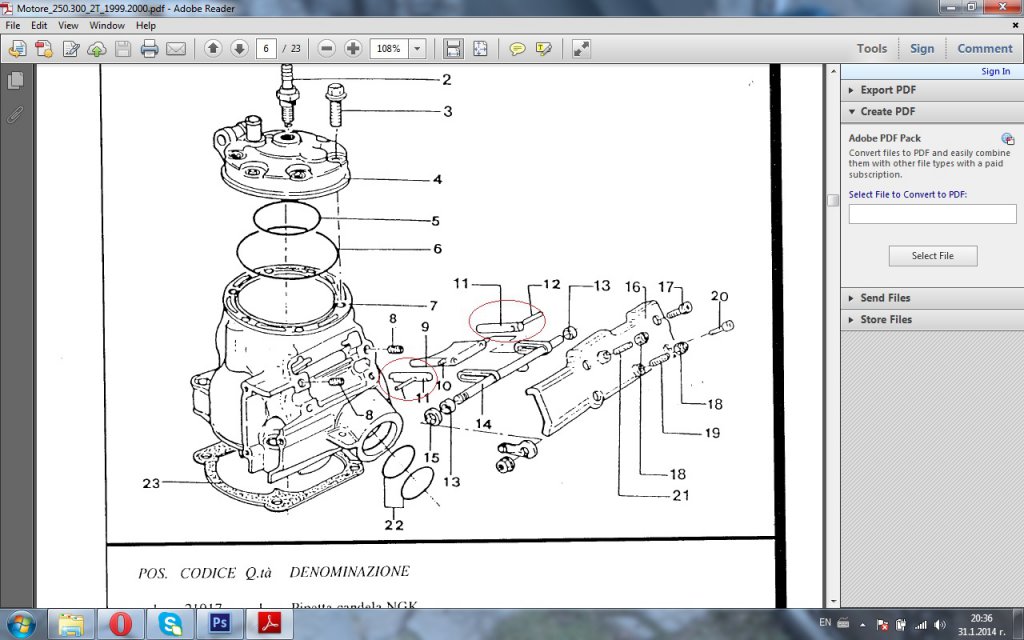The height and width of the screenshot is (640, 1024).
Task: Click the Select File button
Action: (932, 256)
